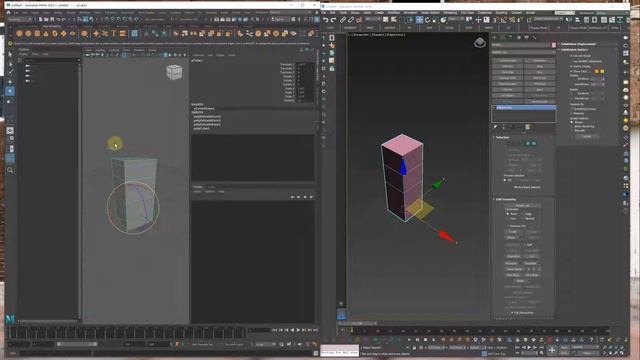Screen dimensions: 640x360
Task: Pick the Select tool in Maya's toolbox
Action: tap(10, 54)
